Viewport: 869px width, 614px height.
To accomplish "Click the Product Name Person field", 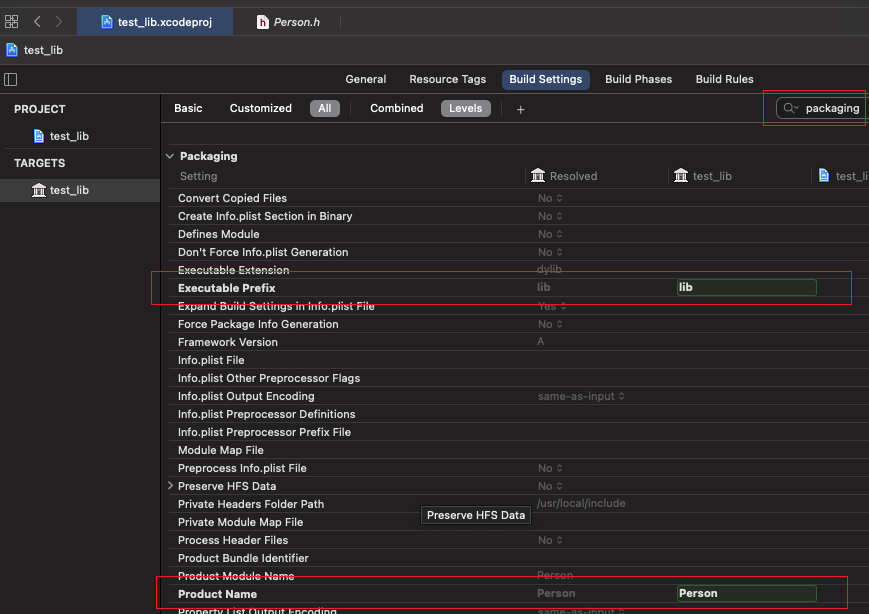I will click(746, 593).
